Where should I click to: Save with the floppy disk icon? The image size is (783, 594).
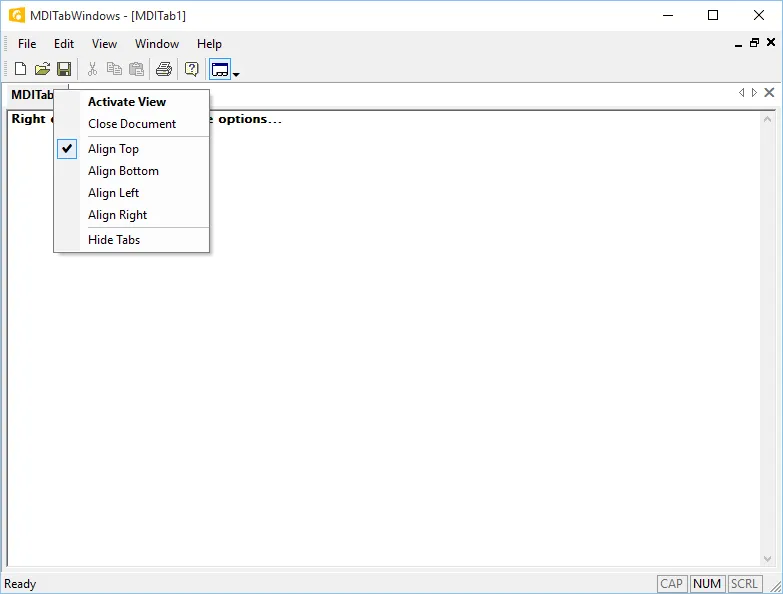[64, 69]
